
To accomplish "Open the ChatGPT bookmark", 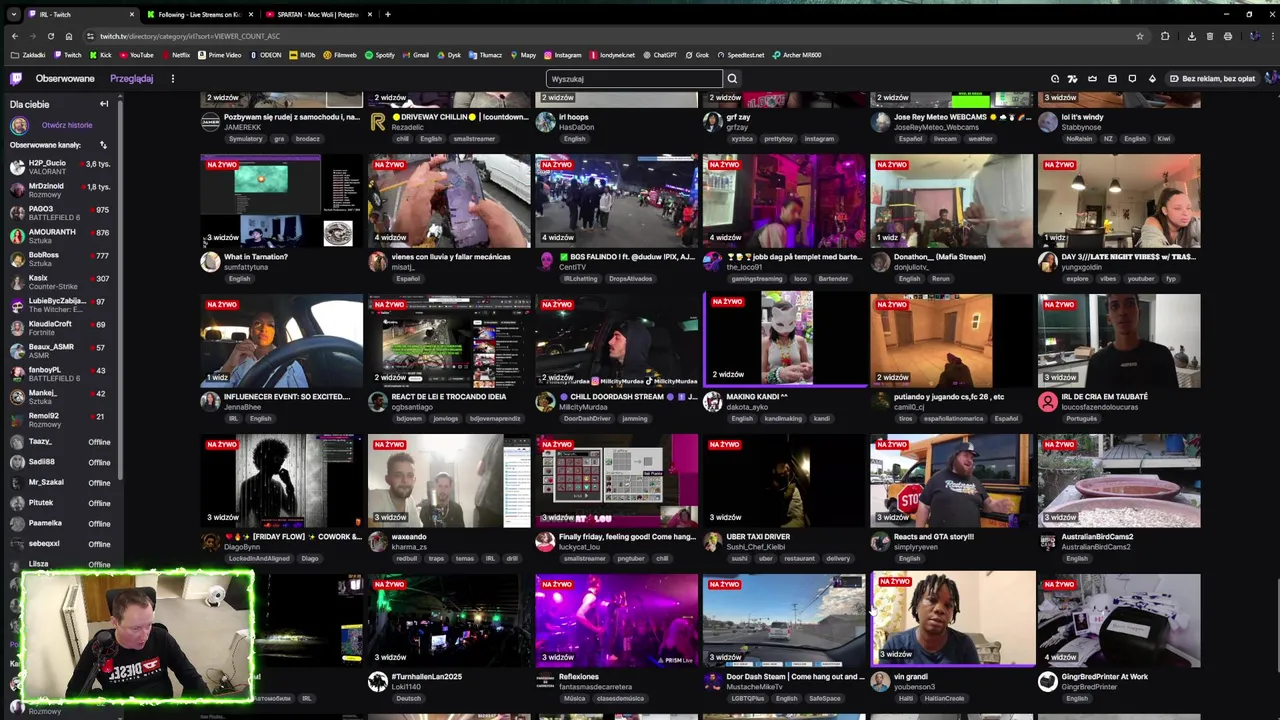I will (660, 55).
